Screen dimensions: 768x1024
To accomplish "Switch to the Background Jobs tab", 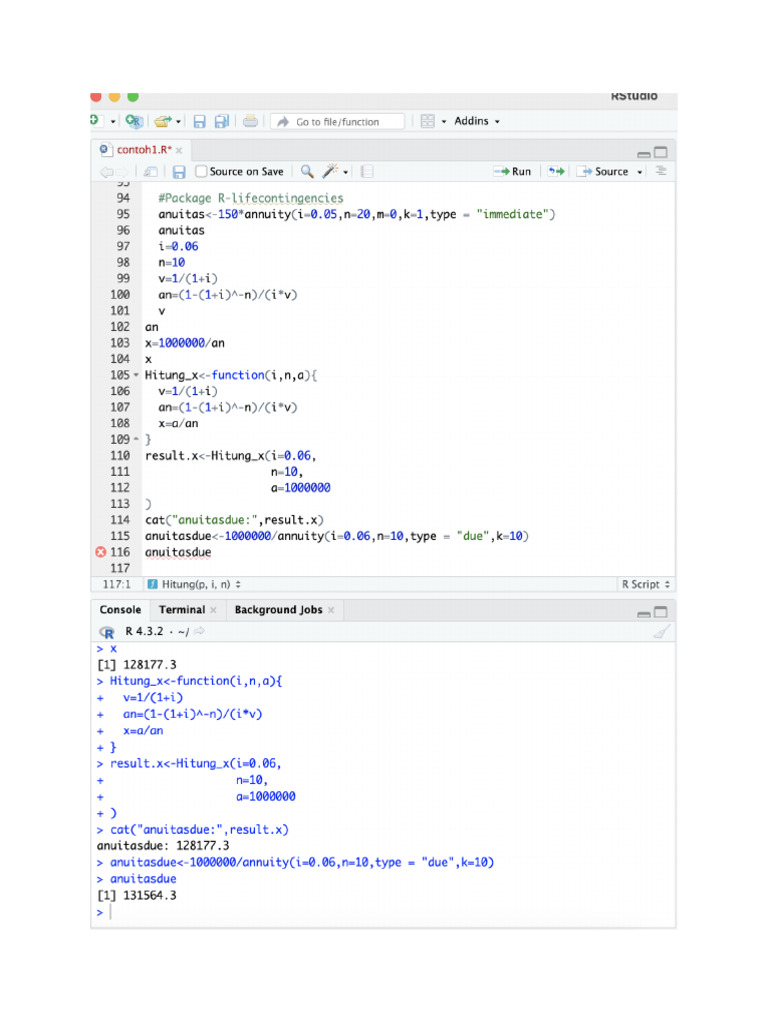I will coord(278,610).
